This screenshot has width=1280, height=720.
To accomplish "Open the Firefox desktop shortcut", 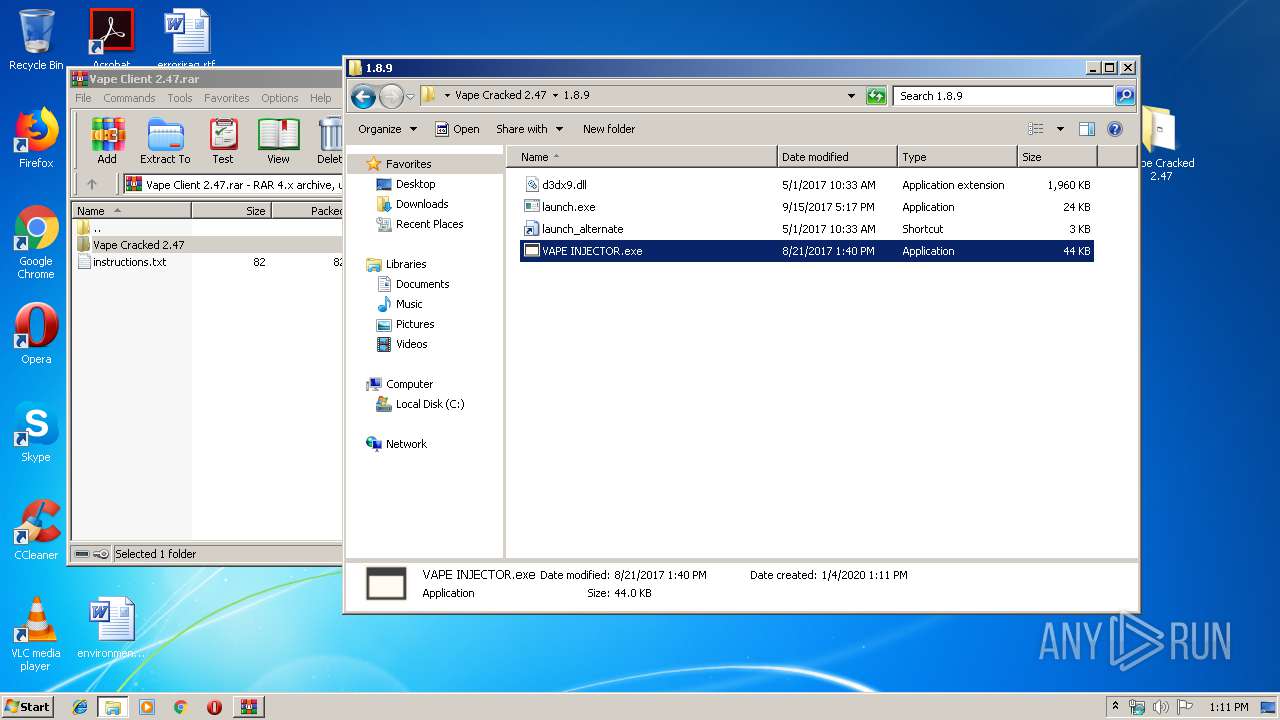I will click(x=36, y=138).
